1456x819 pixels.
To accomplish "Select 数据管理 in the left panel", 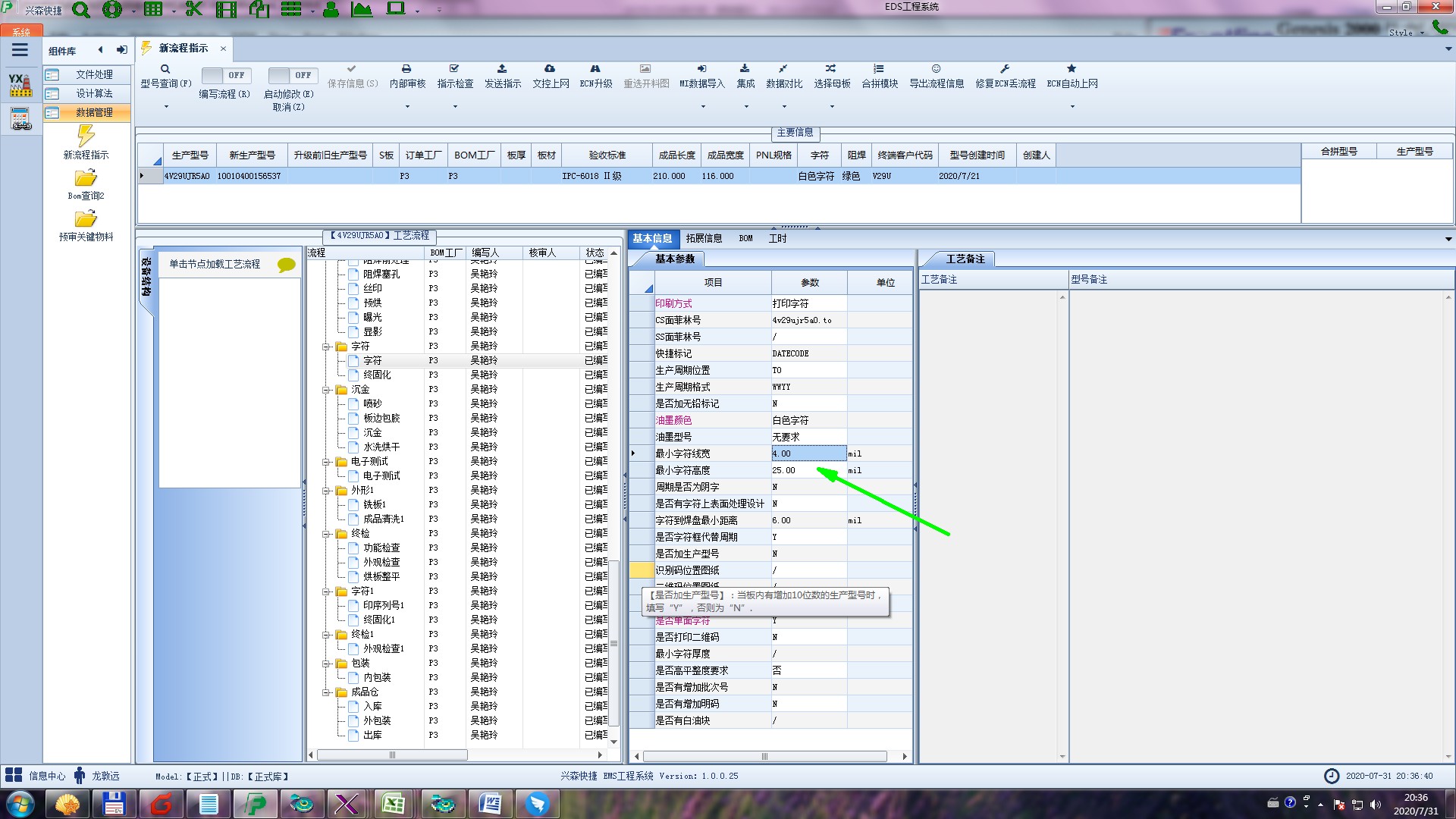I will coord(94,112).
